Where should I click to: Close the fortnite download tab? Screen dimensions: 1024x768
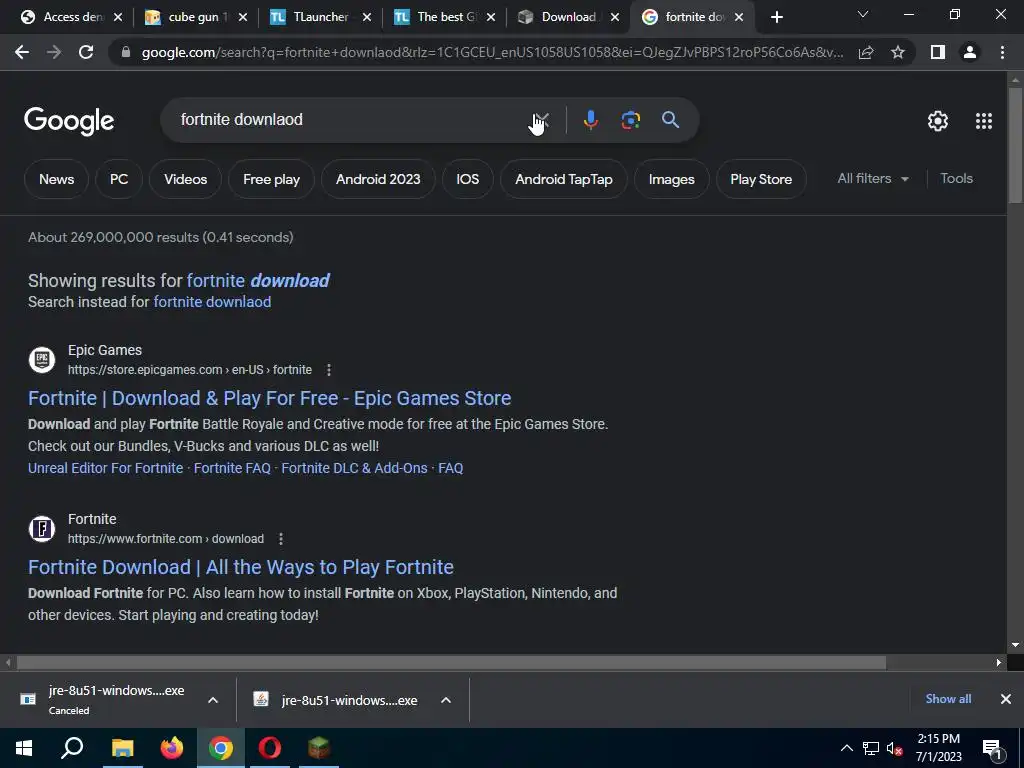[x=739, y=18]
